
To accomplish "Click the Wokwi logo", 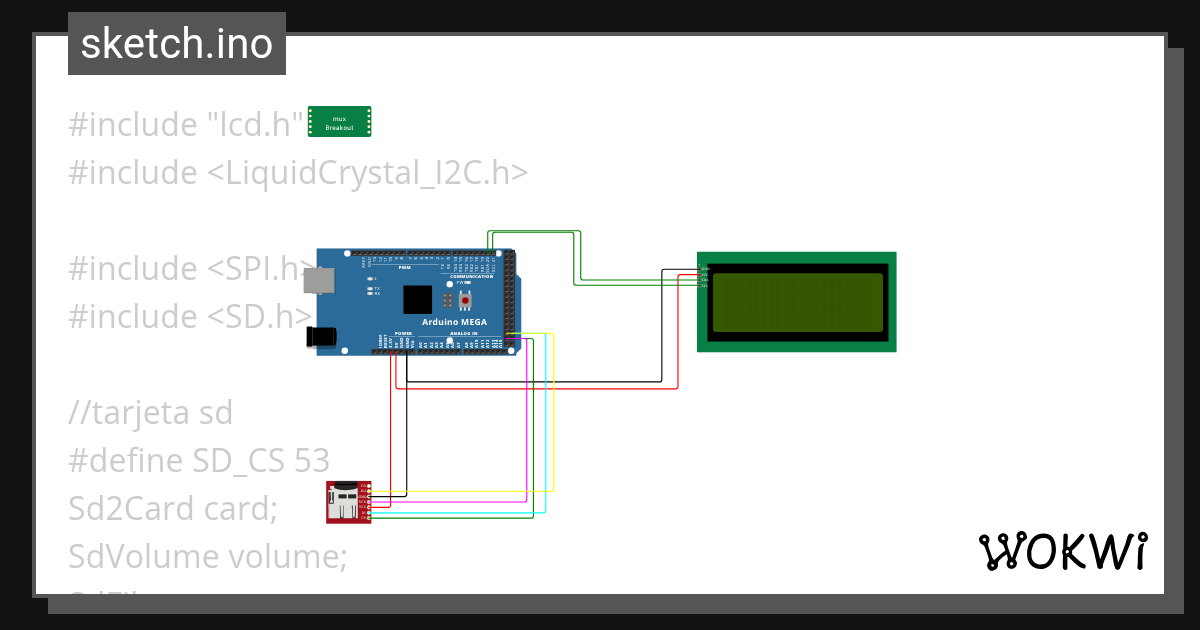I will pyautogui.click(x=1065, y=551).
